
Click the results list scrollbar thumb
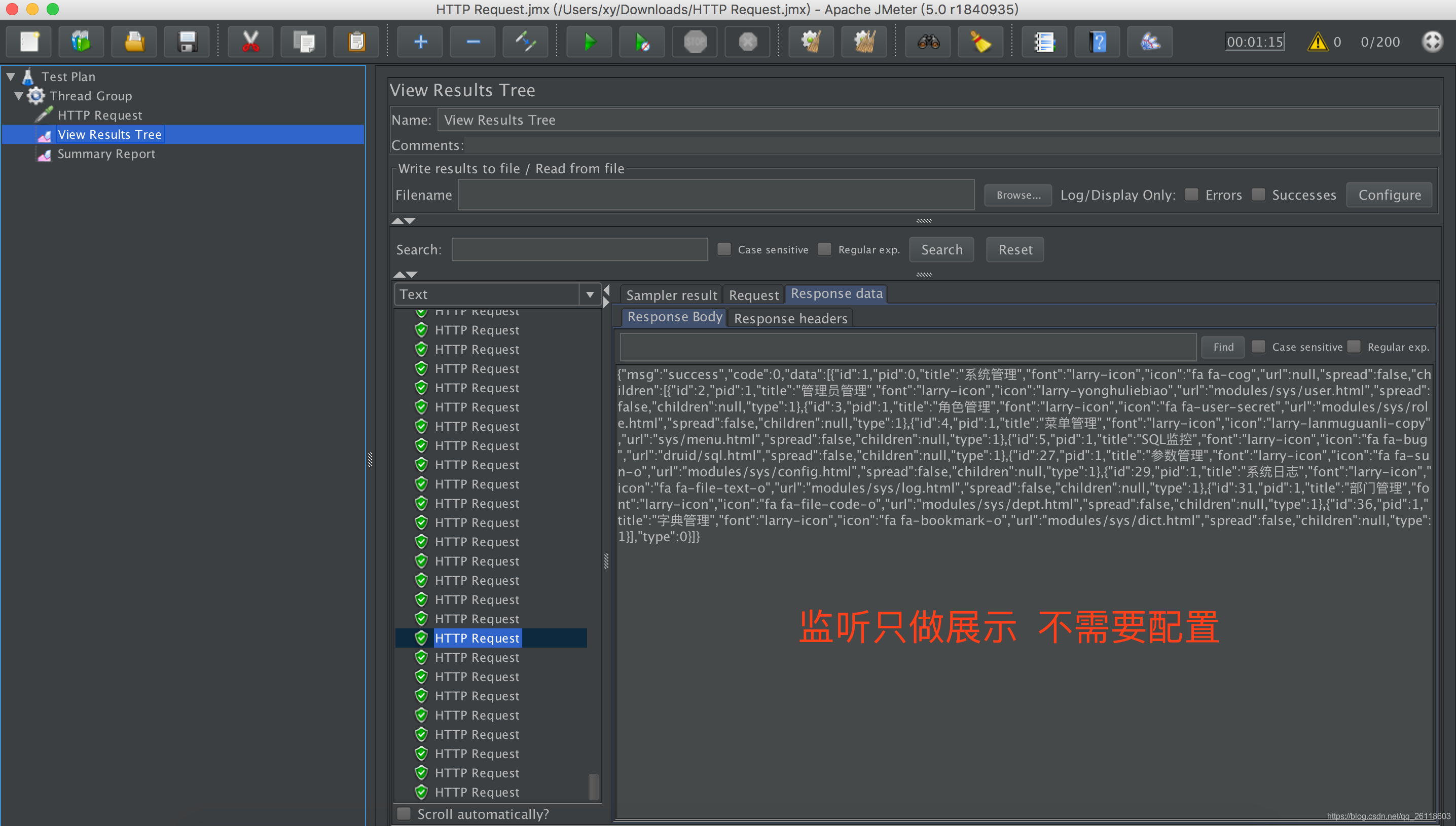pyautogui.click(x=594, y=787)
